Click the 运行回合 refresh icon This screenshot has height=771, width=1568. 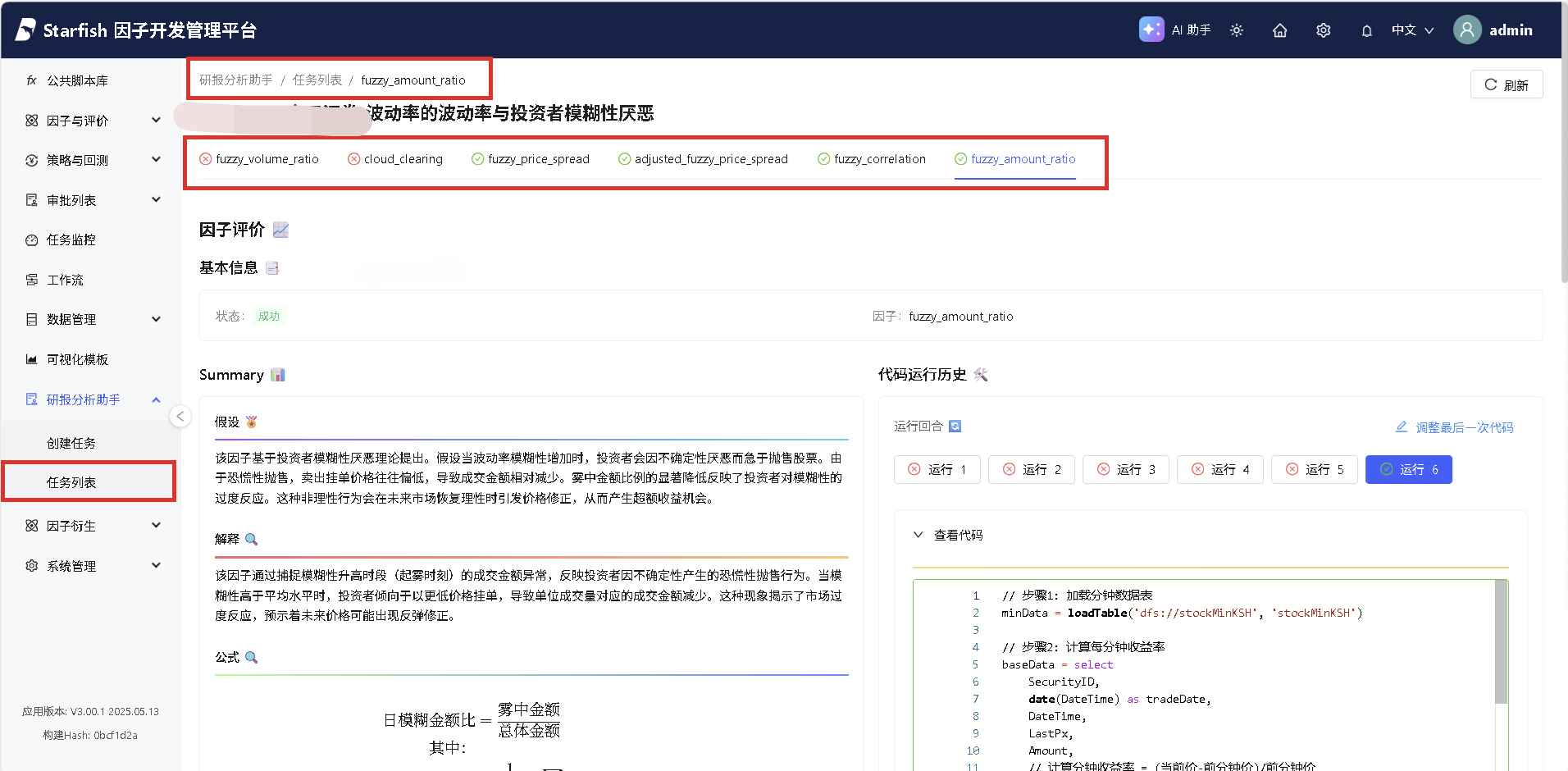coord(955,427)
